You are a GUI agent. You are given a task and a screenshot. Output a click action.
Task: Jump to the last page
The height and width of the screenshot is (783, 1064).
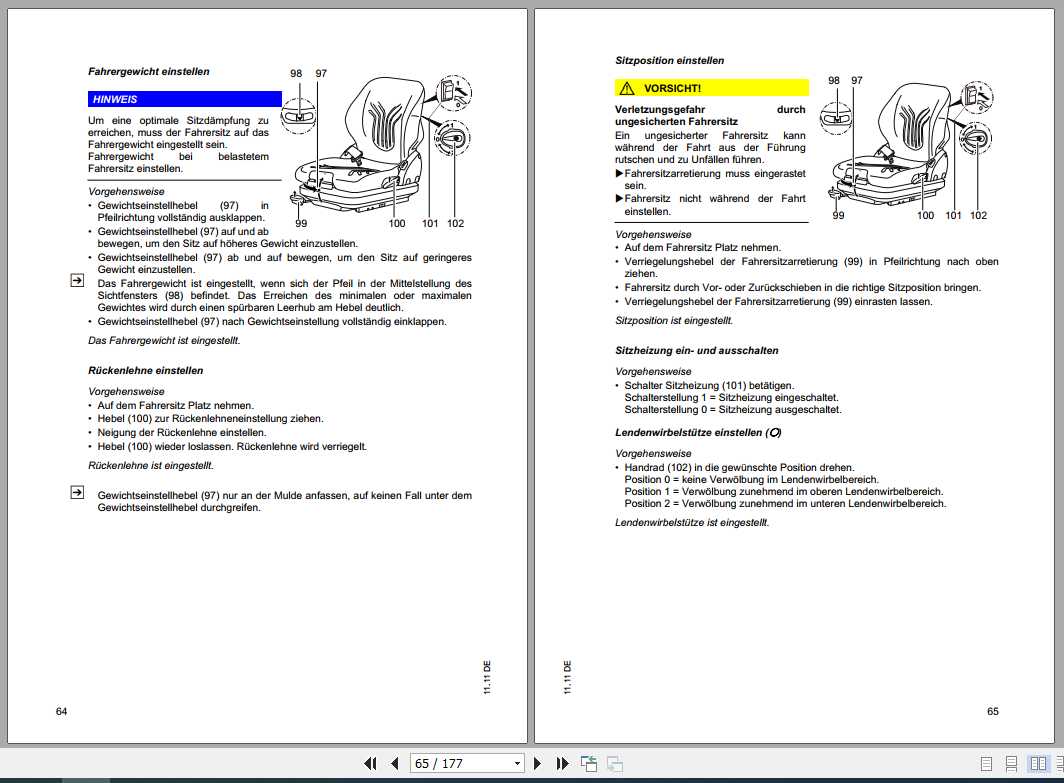coord(562,763)
